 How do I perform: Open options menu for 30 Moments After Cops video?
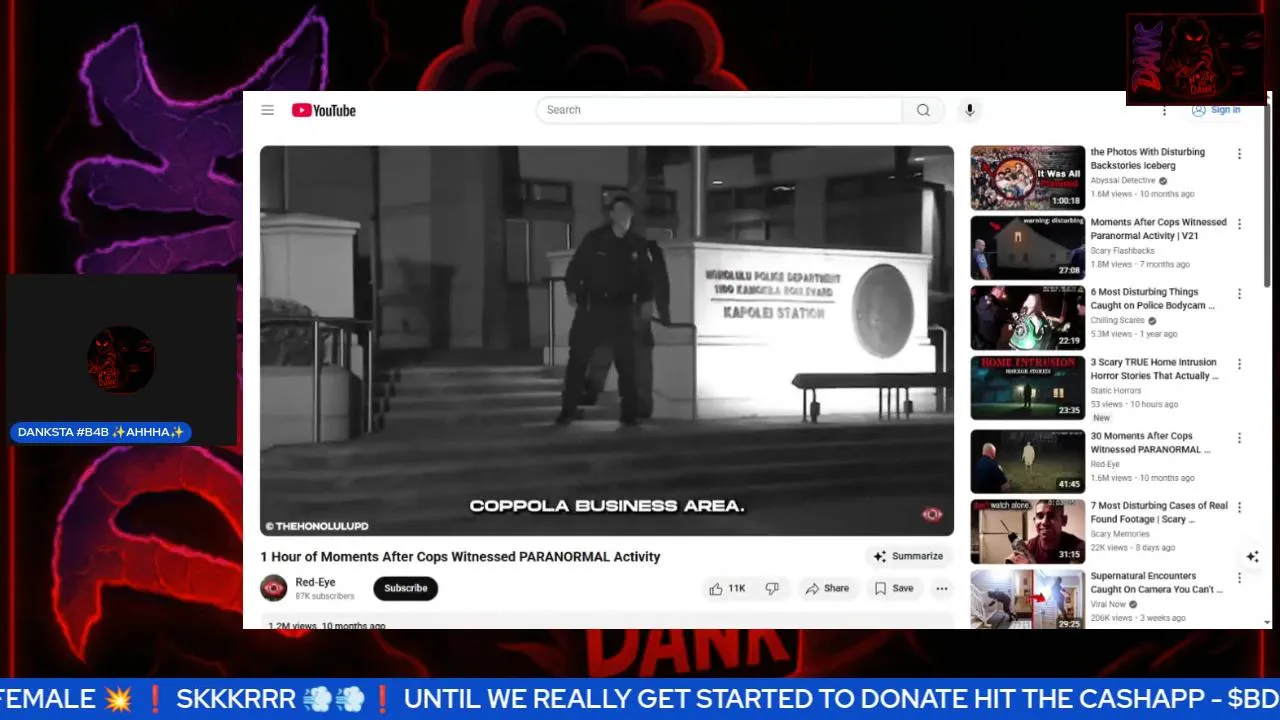1239,438
